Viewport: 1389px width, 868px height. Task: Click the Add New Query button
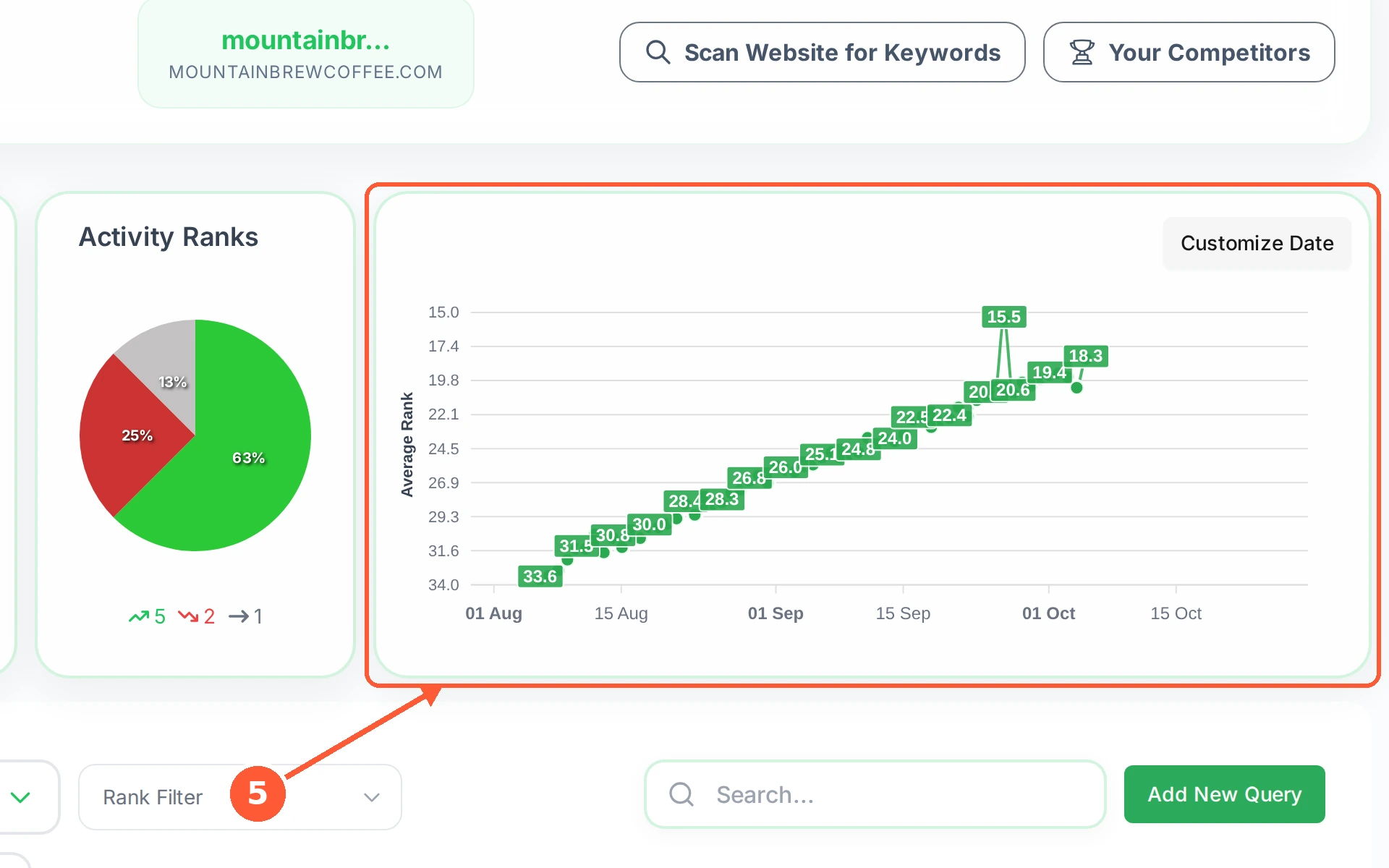click(1224, 794)
